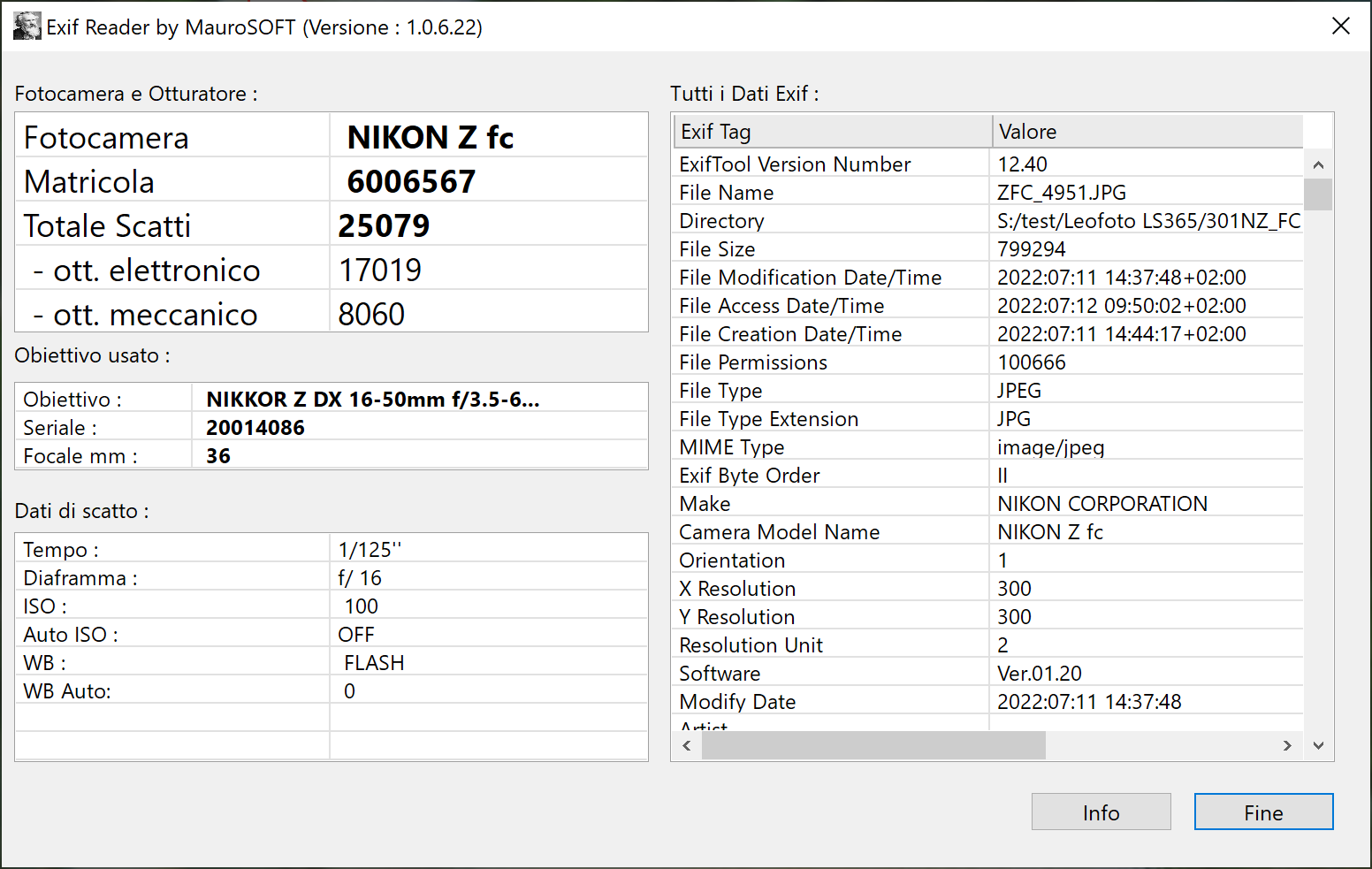Select the File Type row
Viewport: 1372px width, 869px height.
(x=987, y=391)
